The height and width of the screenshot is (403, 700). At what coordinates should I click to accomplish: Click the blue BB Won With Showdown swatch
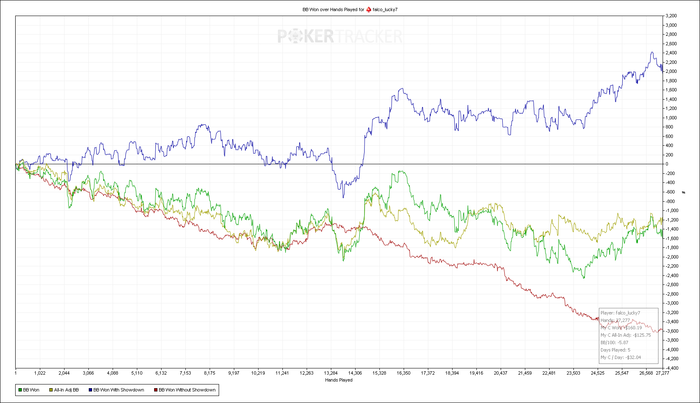91,390
